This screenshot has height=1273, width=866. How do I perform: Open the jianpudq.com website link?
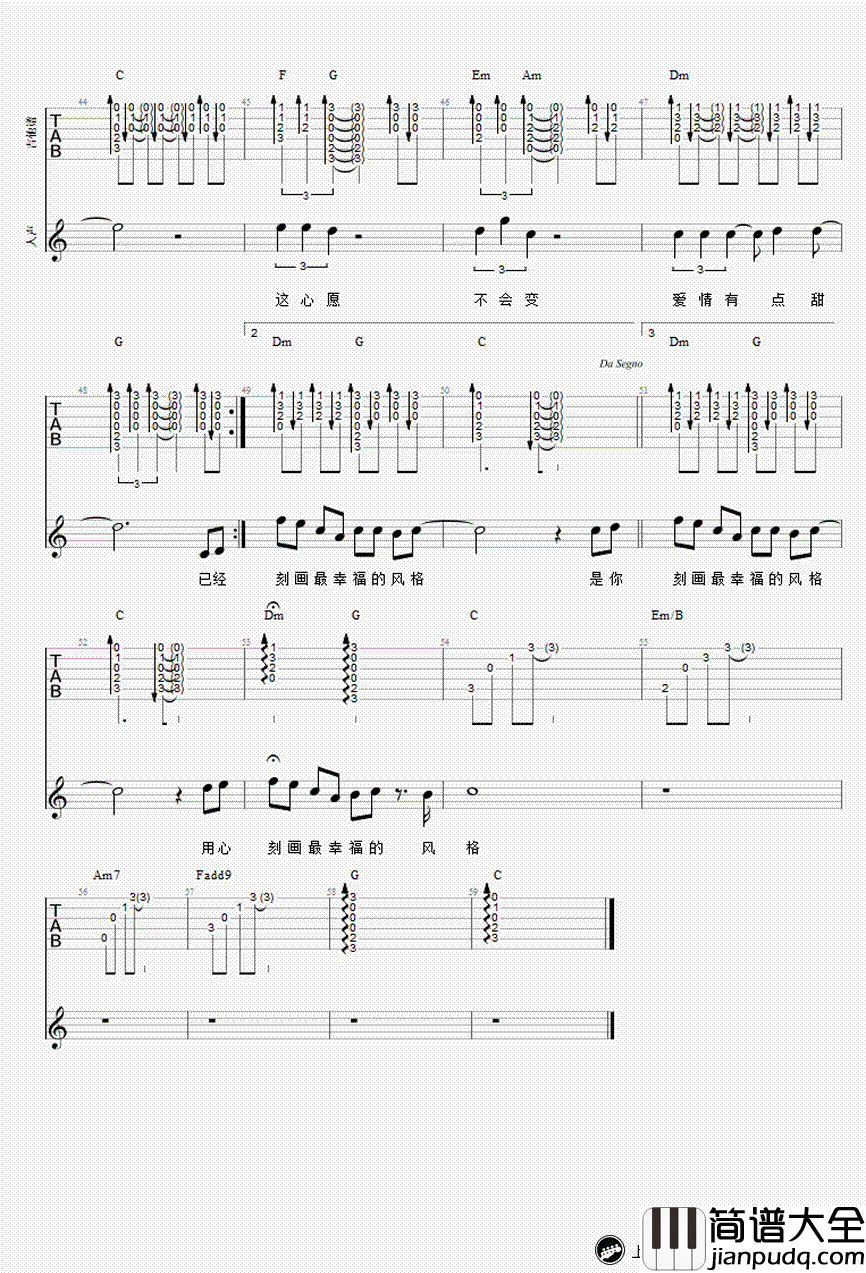(x=786, y=1255)
